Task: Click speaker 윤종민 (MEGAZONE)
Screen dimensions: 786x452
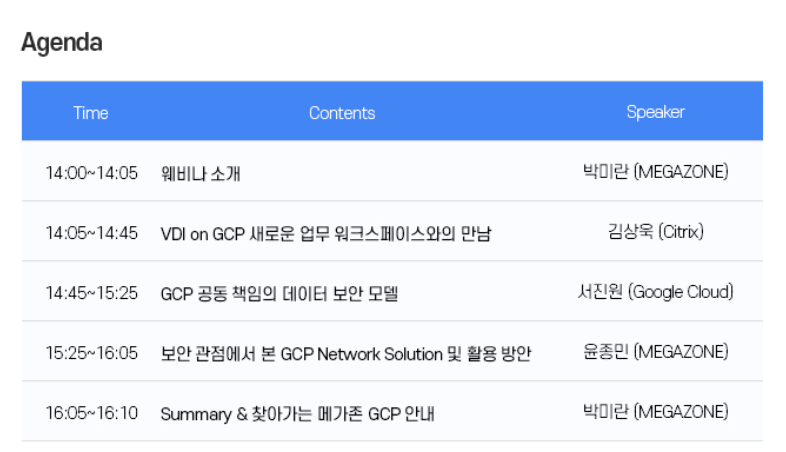Action: click(655, 352)
